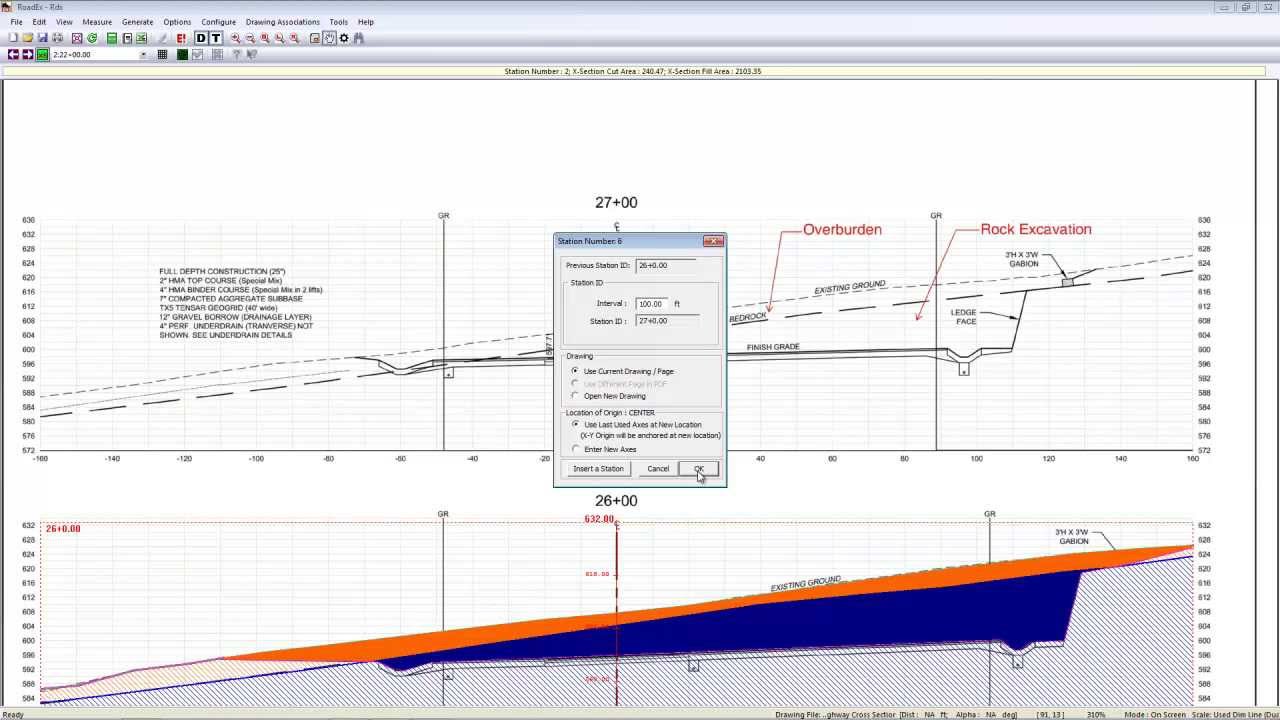1280x720 pixels.
Task: Click the binoculars find icon
Action: point(359,38)
